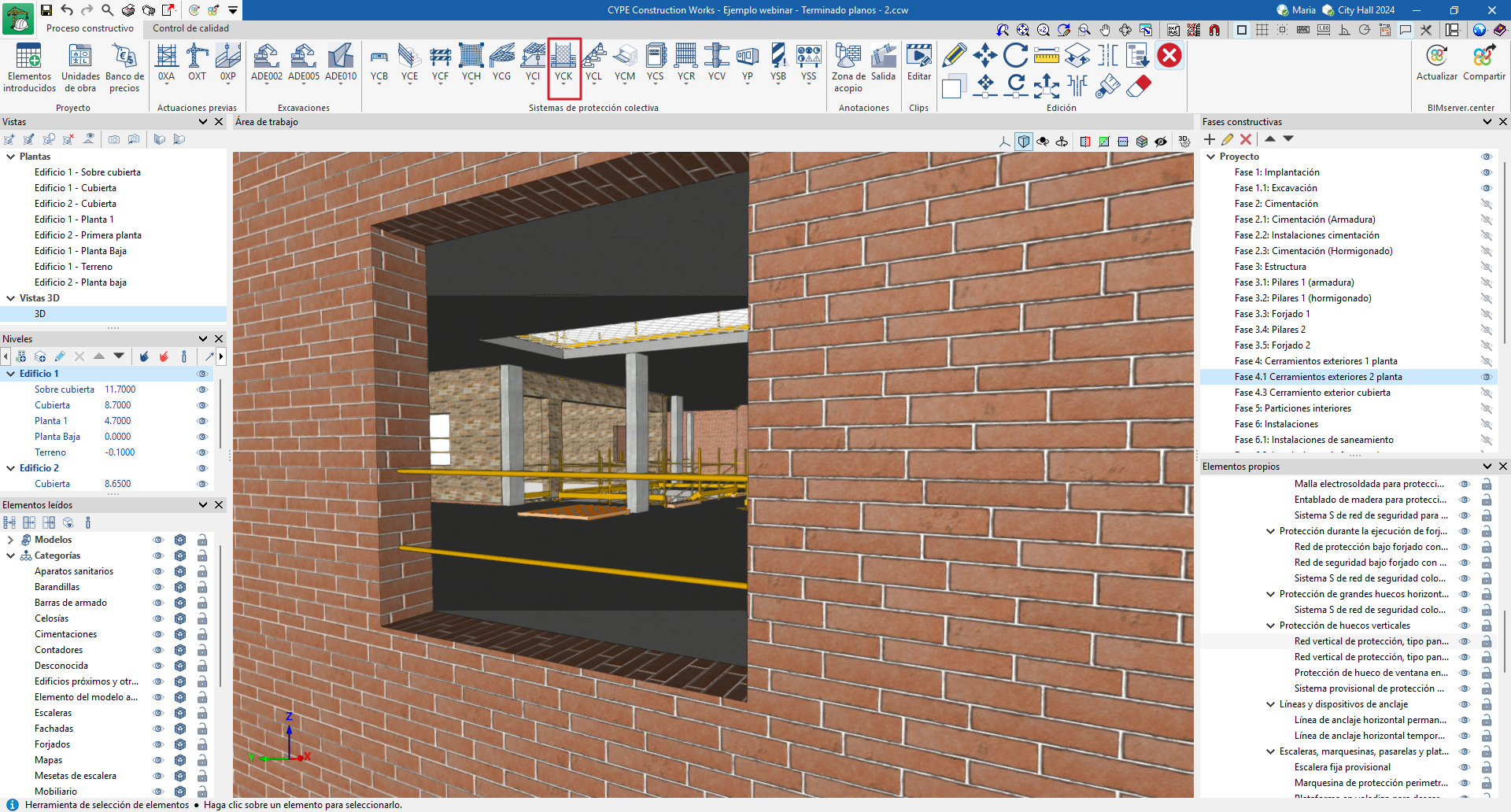1511x812 pixels.
Task: Collapse the Proyecto phases node
Action: 1211,157
